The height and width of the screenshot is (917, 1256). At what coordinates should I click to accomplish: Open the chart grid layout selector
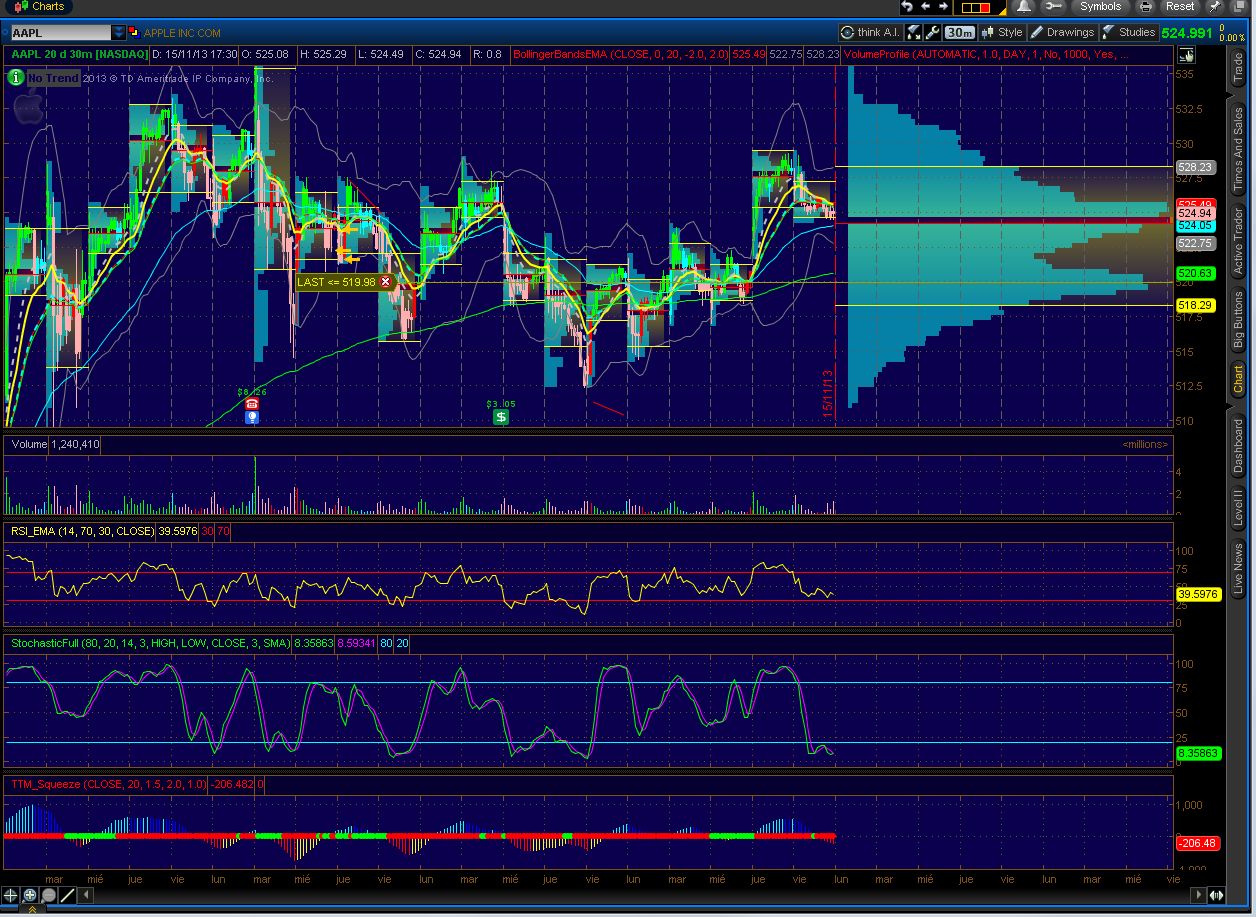(979, 7)
